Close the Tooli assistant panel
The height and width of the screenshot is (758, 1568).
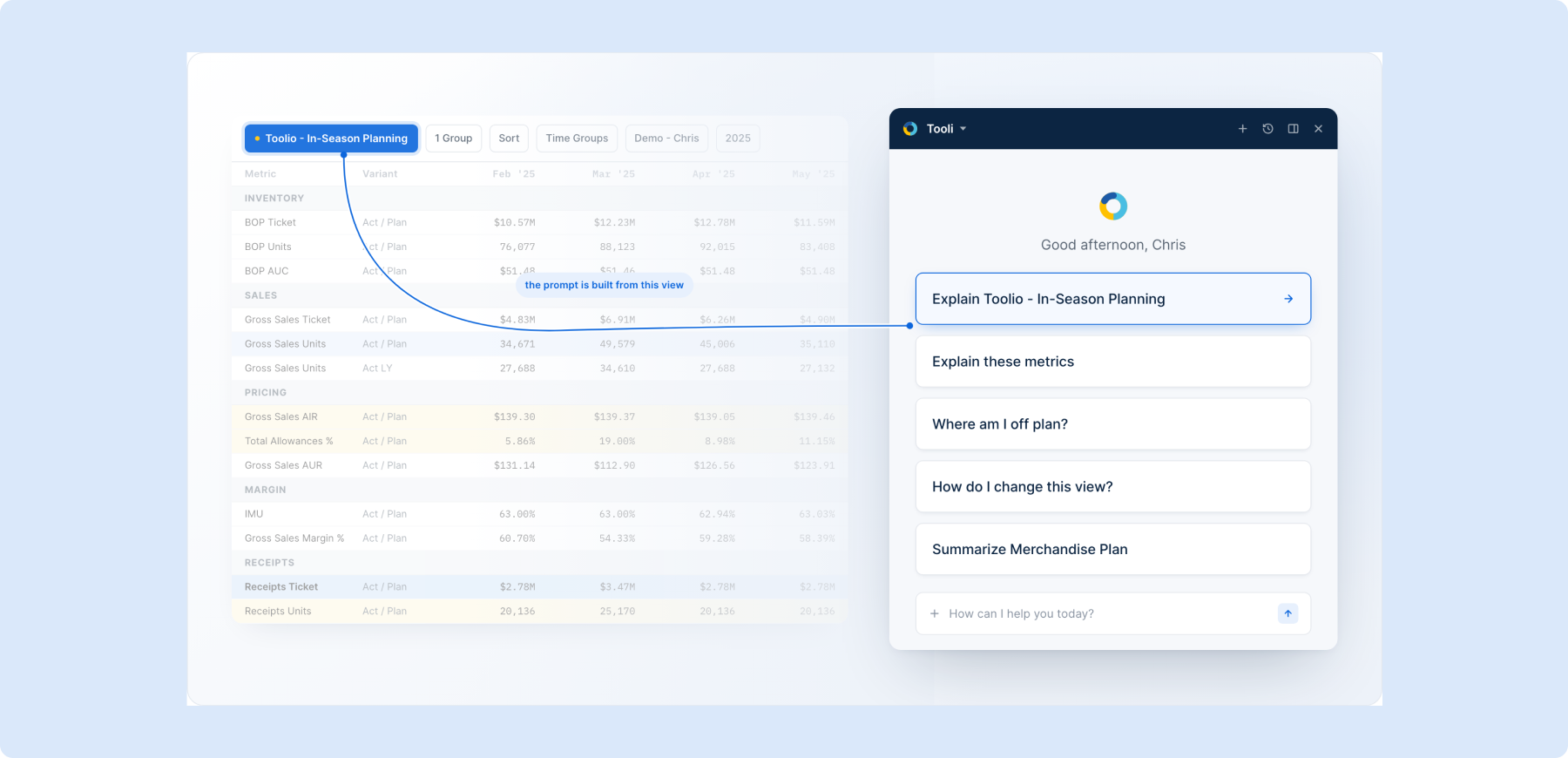pos(1319,129)
